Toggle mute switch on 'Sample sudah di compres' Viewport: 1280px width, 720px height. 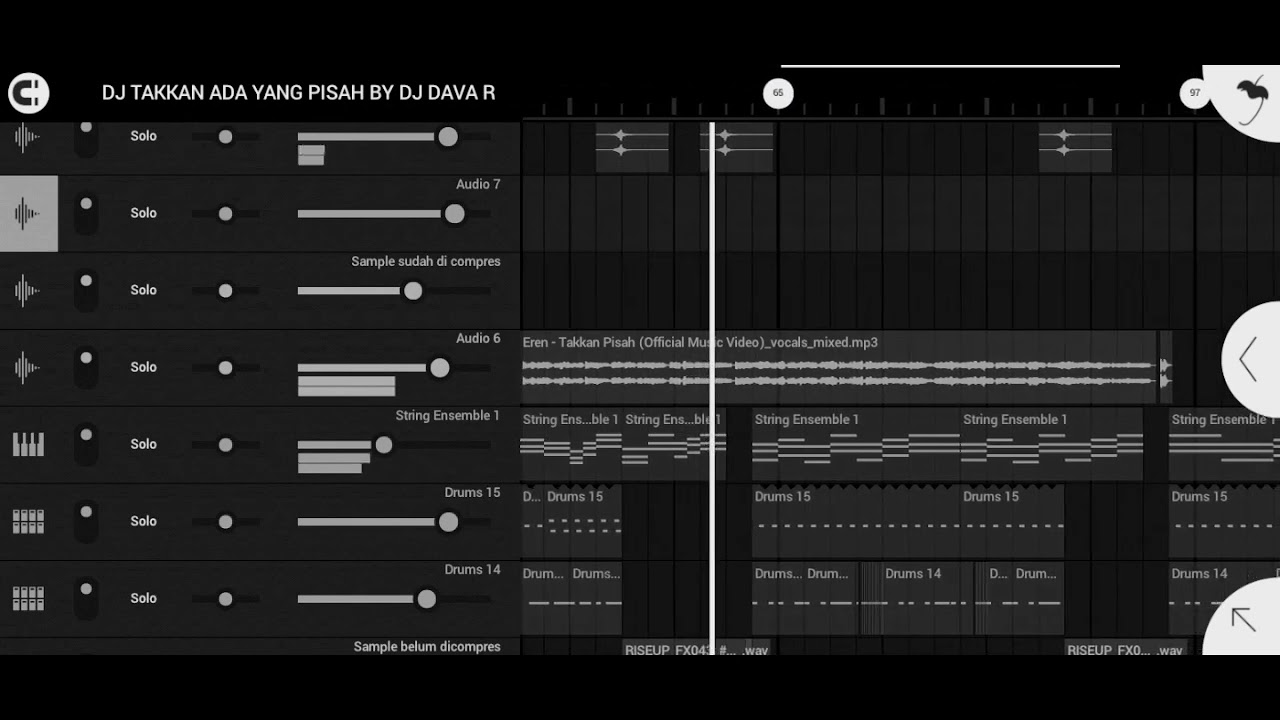point(86,290)
